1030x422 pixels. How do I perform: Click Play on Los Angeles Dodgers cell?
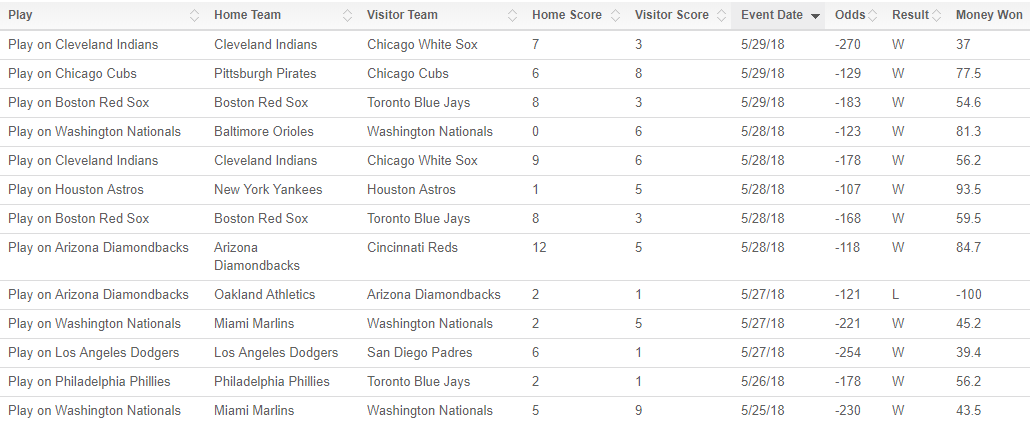[93, 352]
